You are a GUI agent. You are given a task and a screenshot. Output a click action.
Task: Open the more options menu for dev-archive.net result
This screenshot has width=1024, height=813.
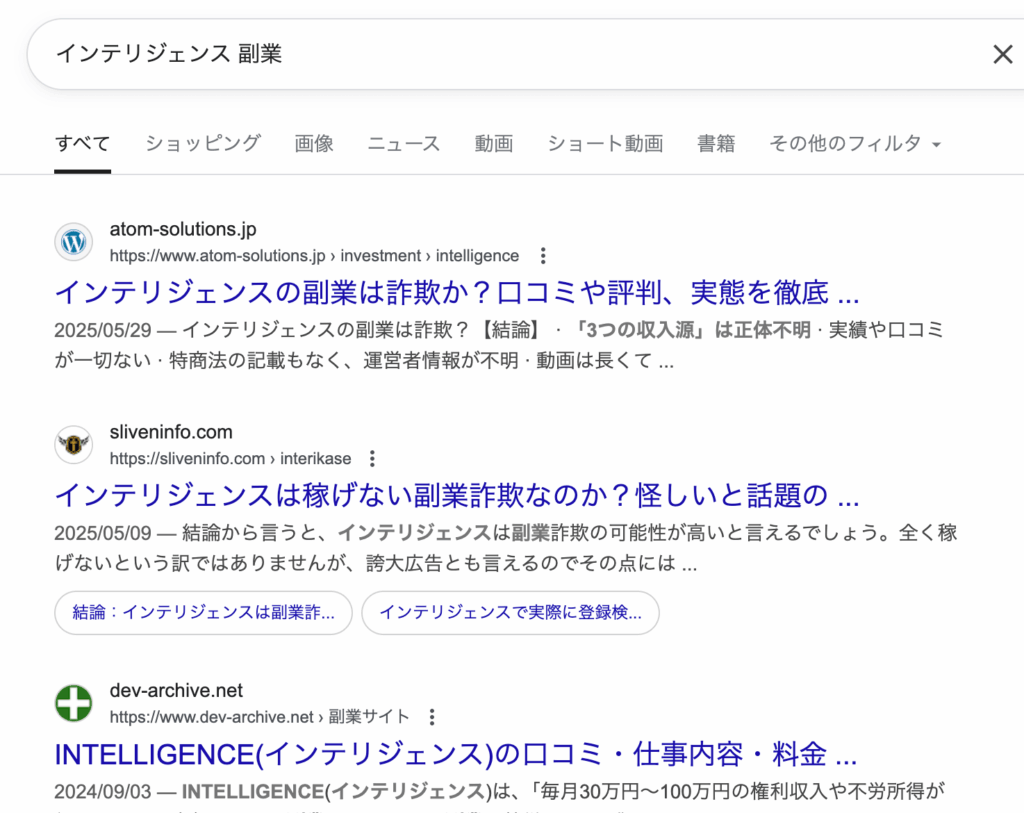tap(432, 717)
